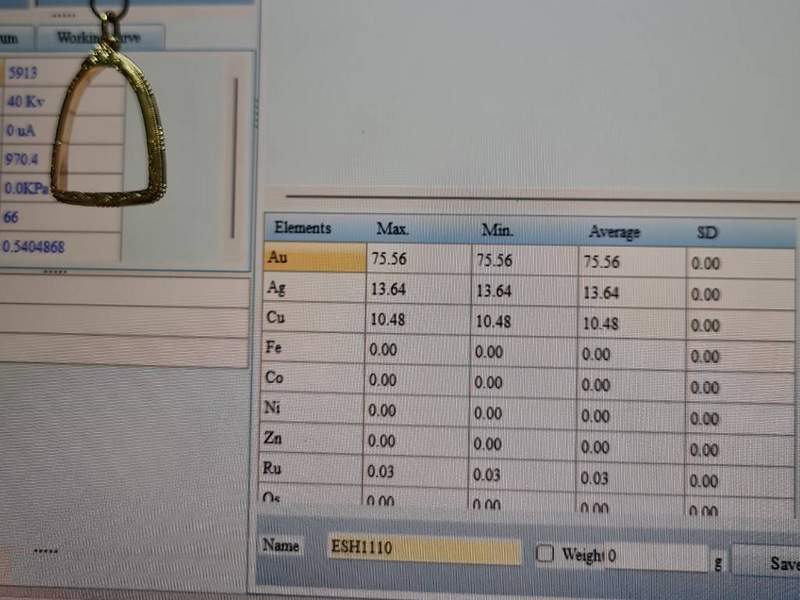Select the Ru element row
The width and height of the screenshot is (800, 600).
click(x=314, y=468)
